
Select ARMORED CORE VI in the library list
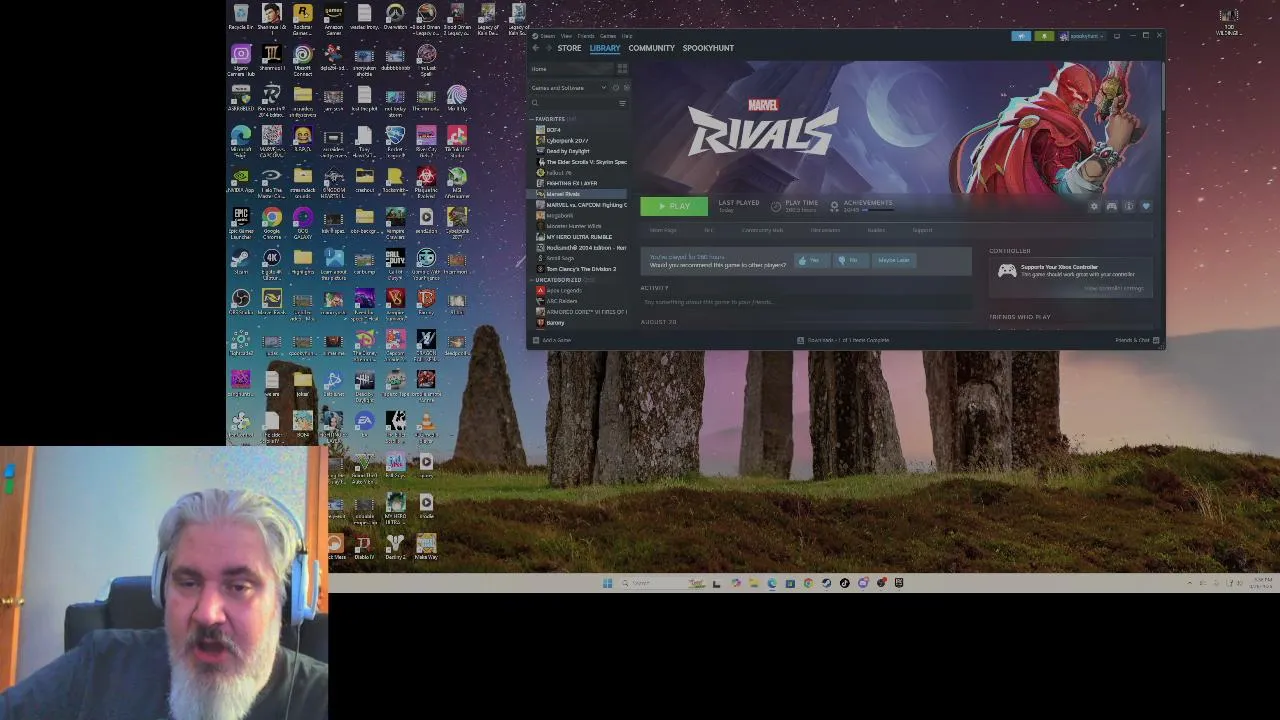582,312
